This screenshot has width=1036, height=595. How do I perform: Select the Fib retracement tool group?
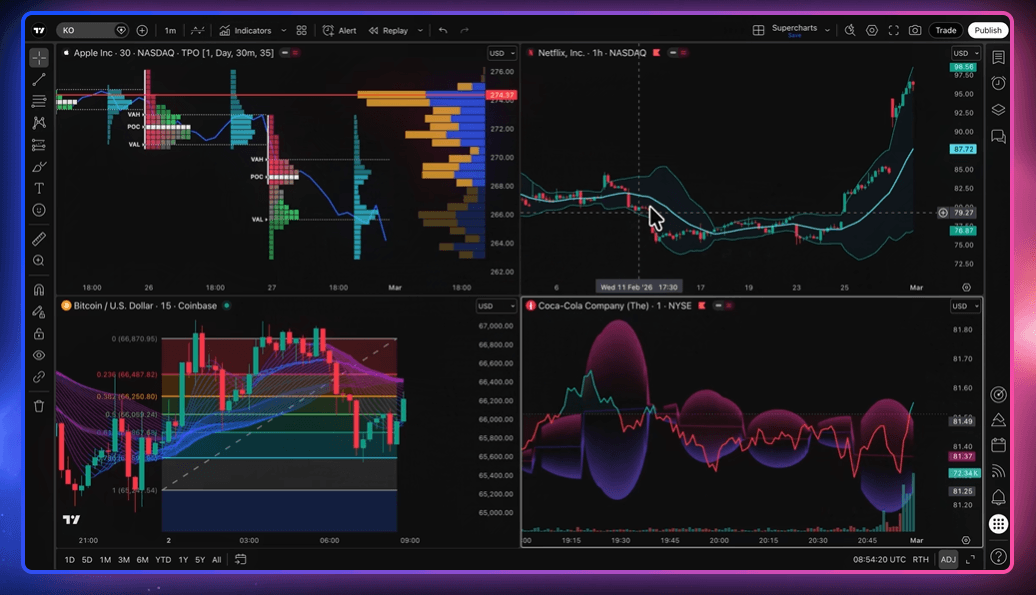(39, 101)
